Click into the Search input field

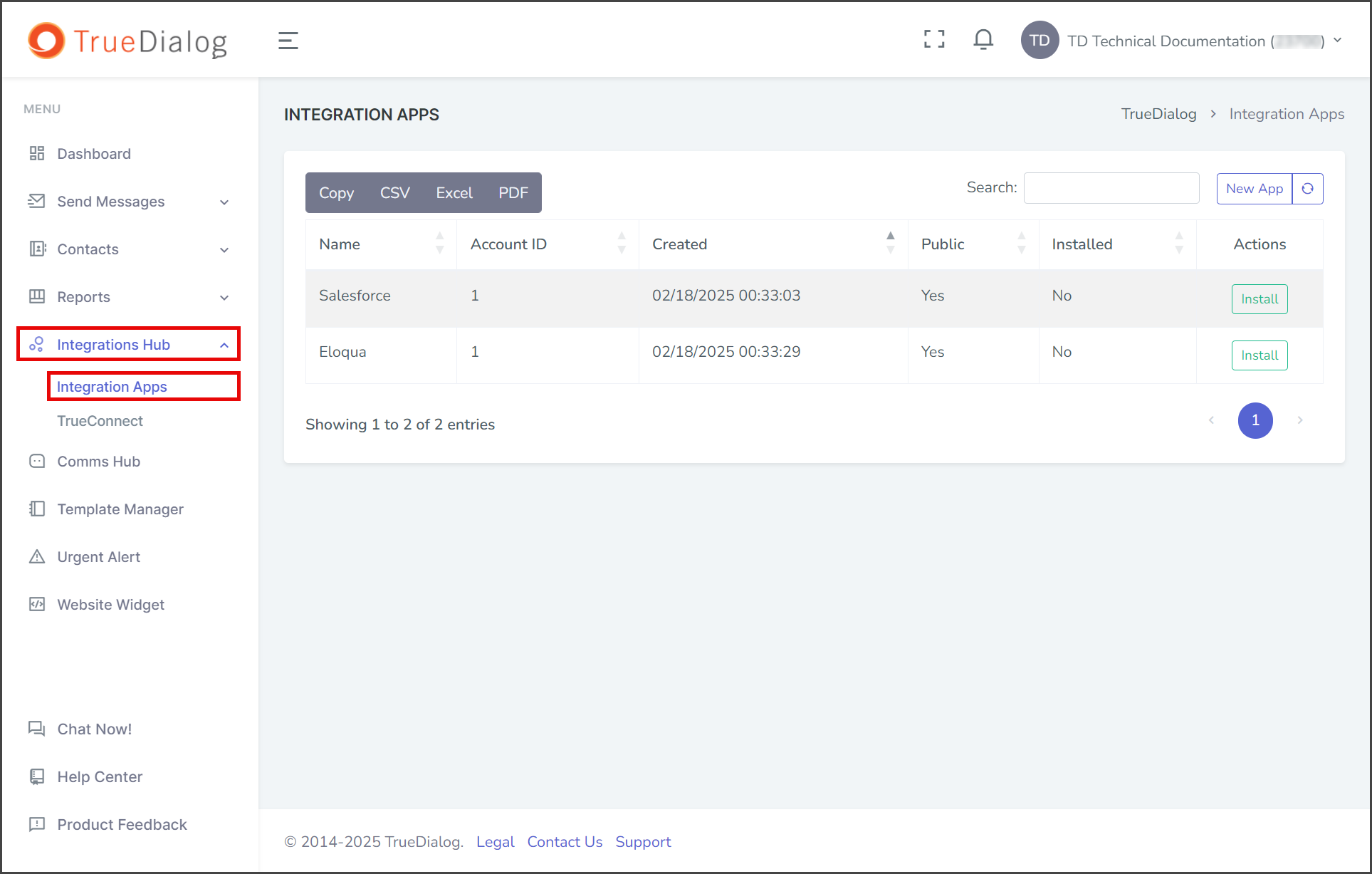(1111, 188)
